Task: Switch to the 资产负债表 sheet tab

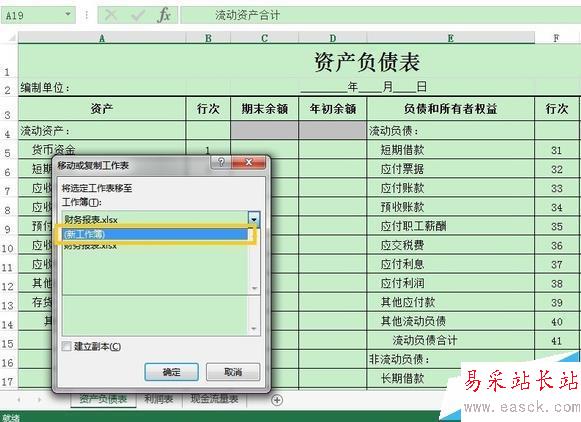Action: click(x=103, y=399)
